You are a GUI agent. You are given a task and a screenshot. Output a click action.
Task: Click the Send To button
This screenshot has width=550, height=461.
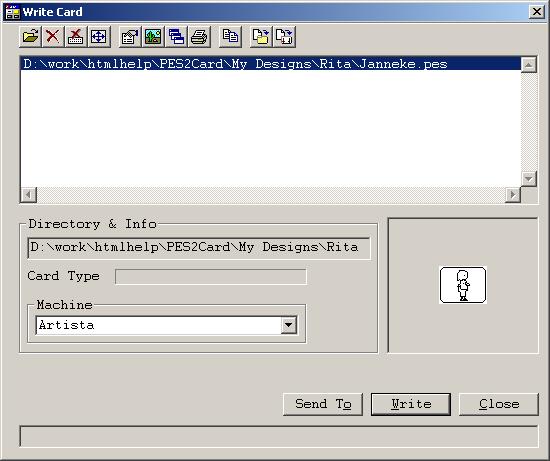(323, 404)
